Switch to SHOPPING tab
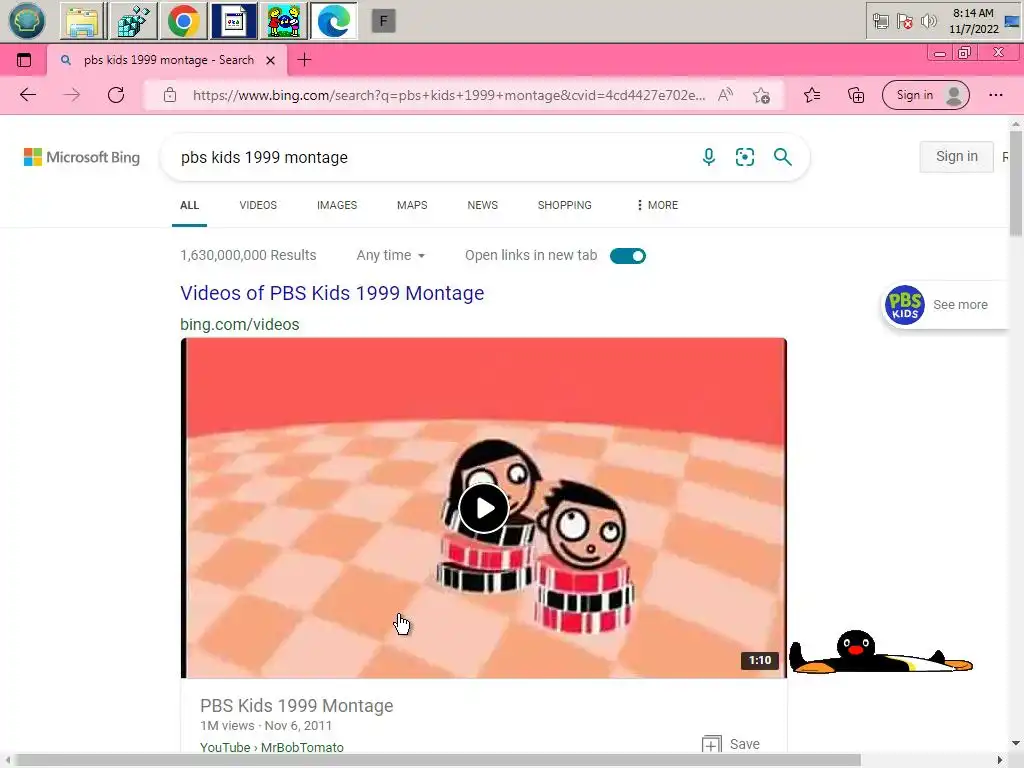Screen dimensions: 1024x768 (565, 205)
